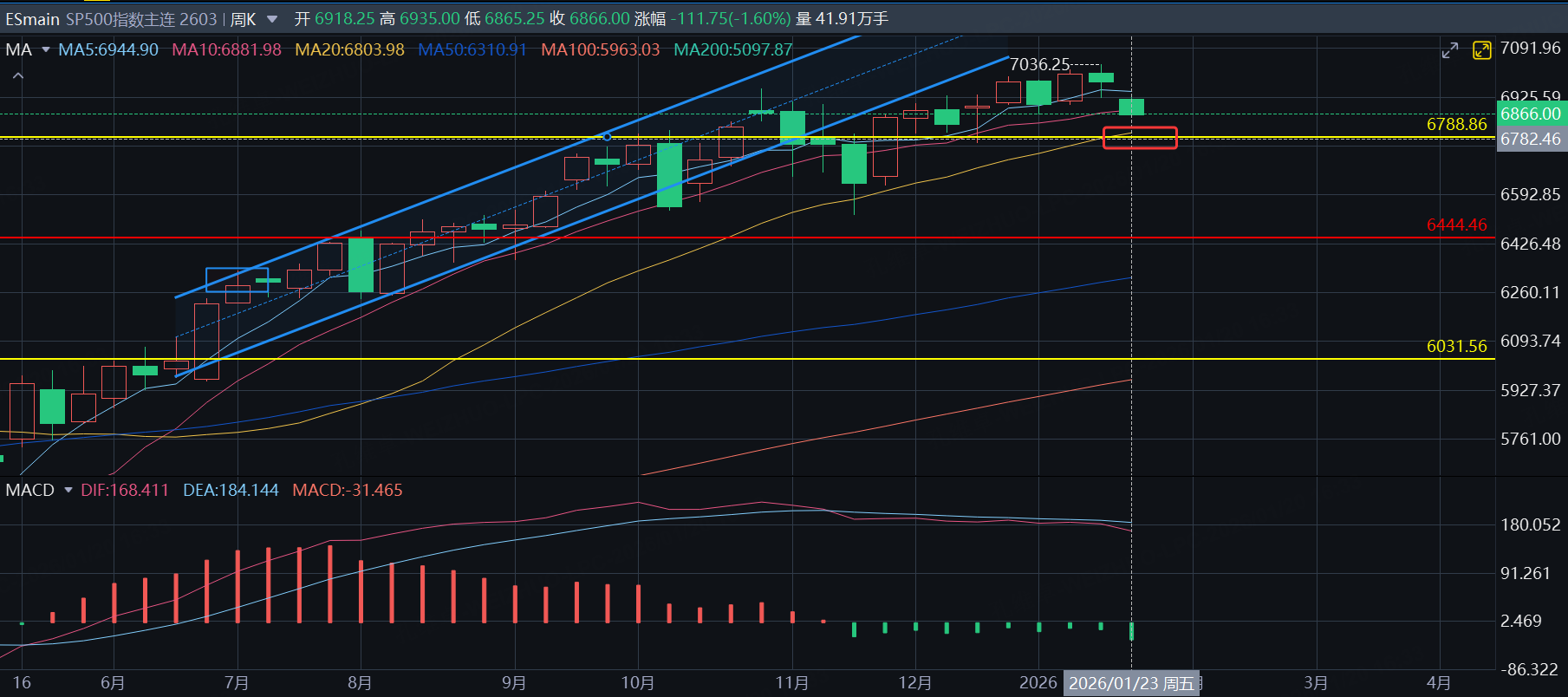Collapse the MA legend with the chevron
This screenshot has height=697, width=1568.
click(18, 76)
